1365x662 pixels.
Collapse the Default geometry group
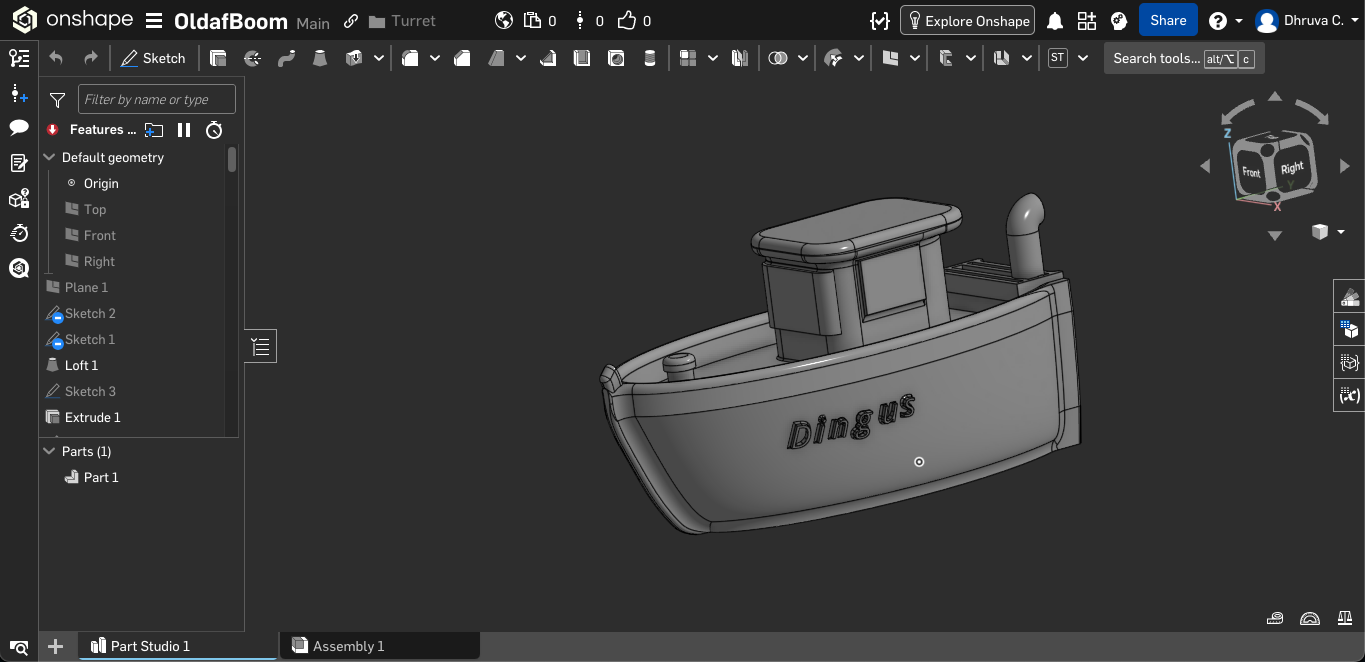coord(49,157)
